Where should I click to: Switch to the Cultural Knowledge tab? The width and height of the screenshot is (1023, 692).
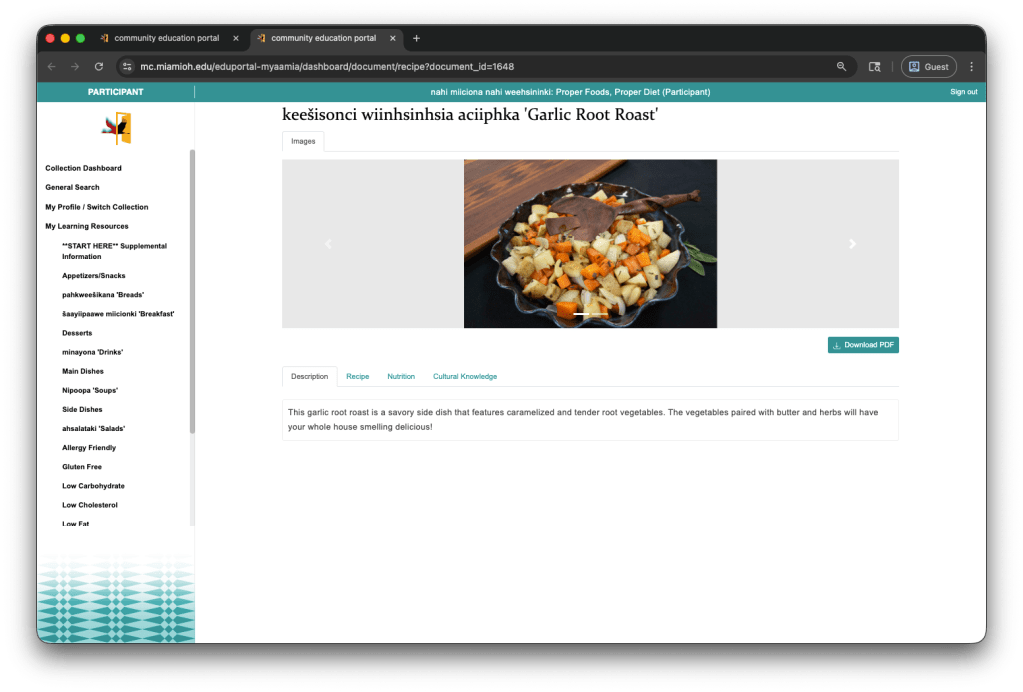click(x=464, y=376)
